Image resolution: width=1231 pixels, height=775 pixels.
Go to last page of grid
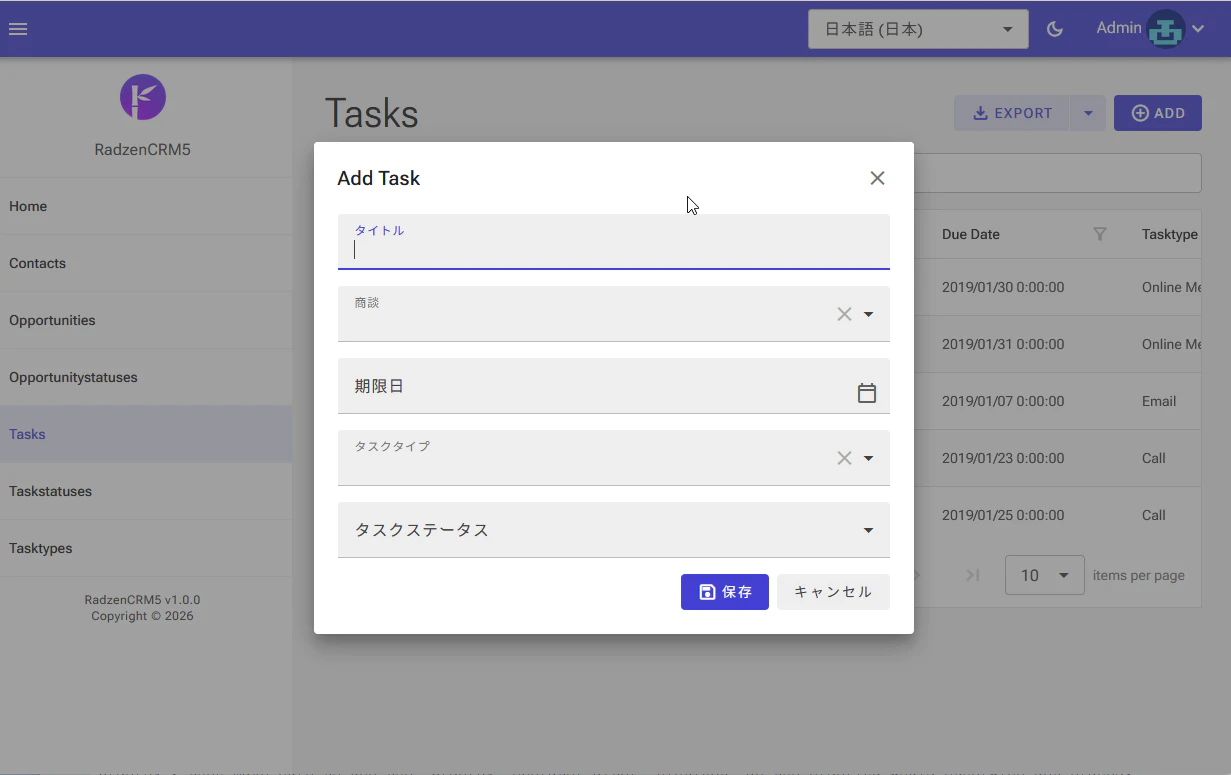[x=972, y=575]
